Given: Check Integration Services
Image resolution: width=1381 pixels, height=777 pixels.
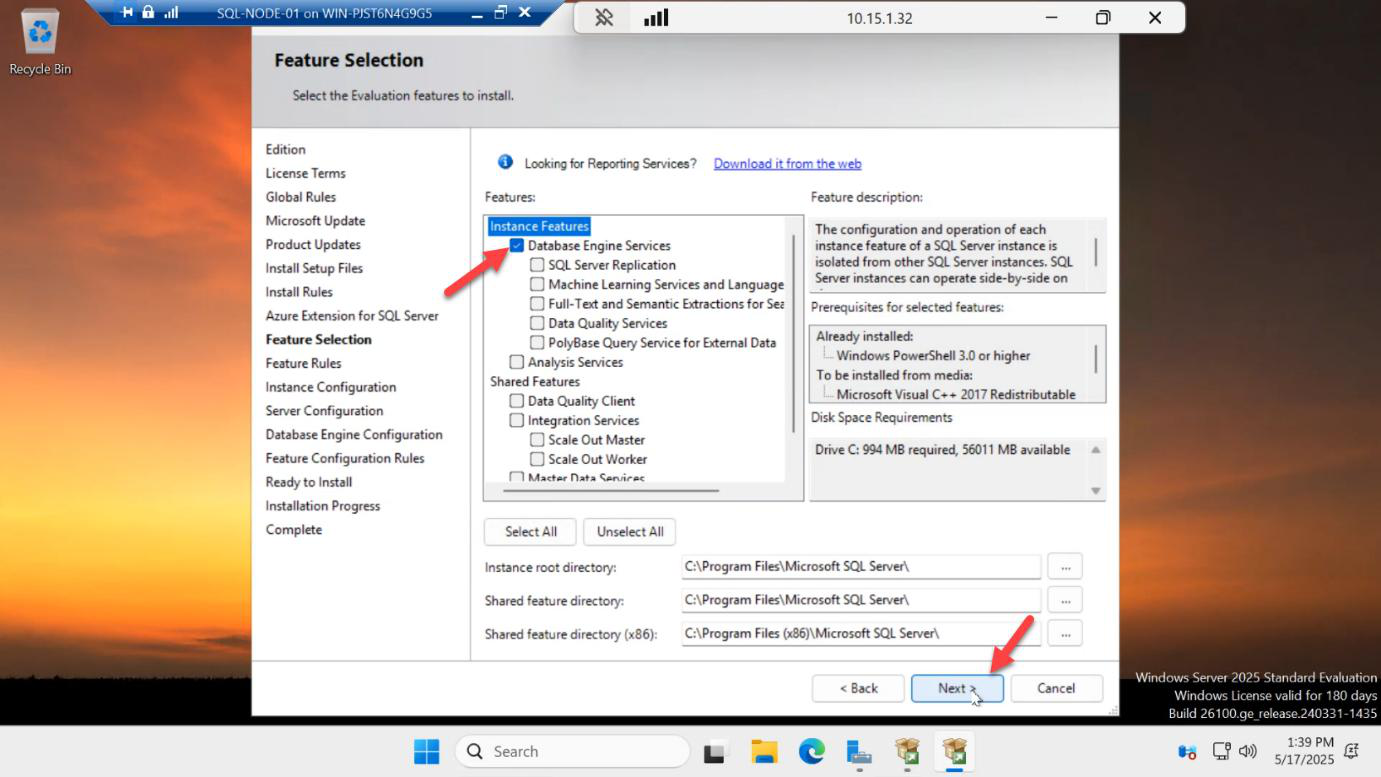Looking at the screenshot, I should pyautogui.click(x=517, y=421).
